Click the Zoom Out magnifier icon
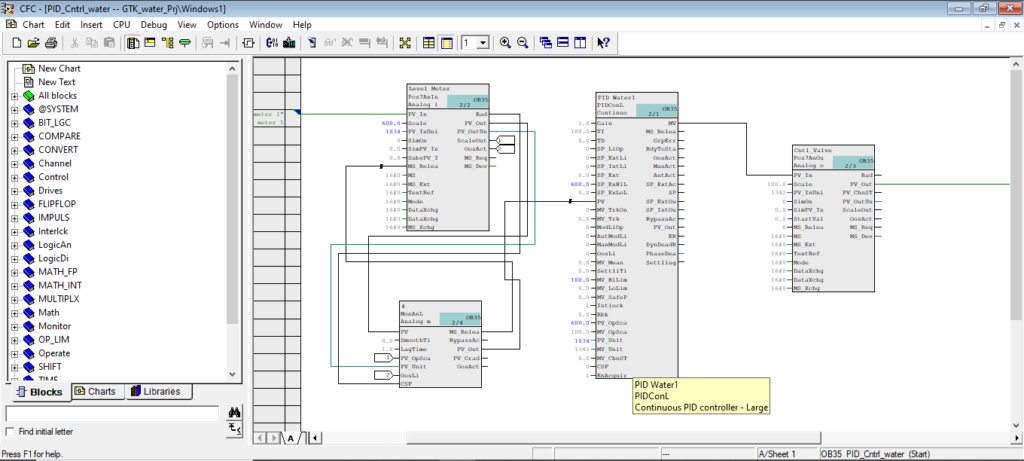1024x461 pixels. coord(524,43)
